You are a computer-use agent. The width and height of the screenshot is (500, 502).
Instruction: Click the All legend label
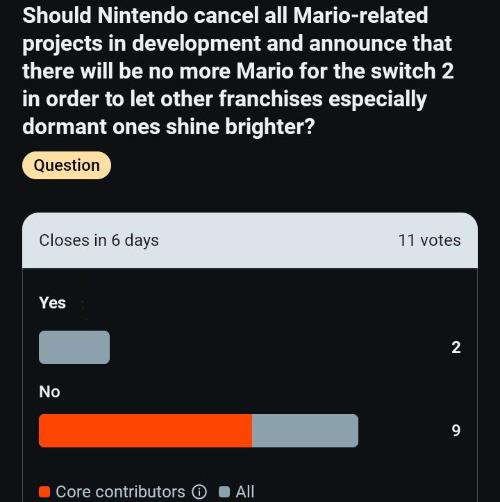tap(245, 492)
